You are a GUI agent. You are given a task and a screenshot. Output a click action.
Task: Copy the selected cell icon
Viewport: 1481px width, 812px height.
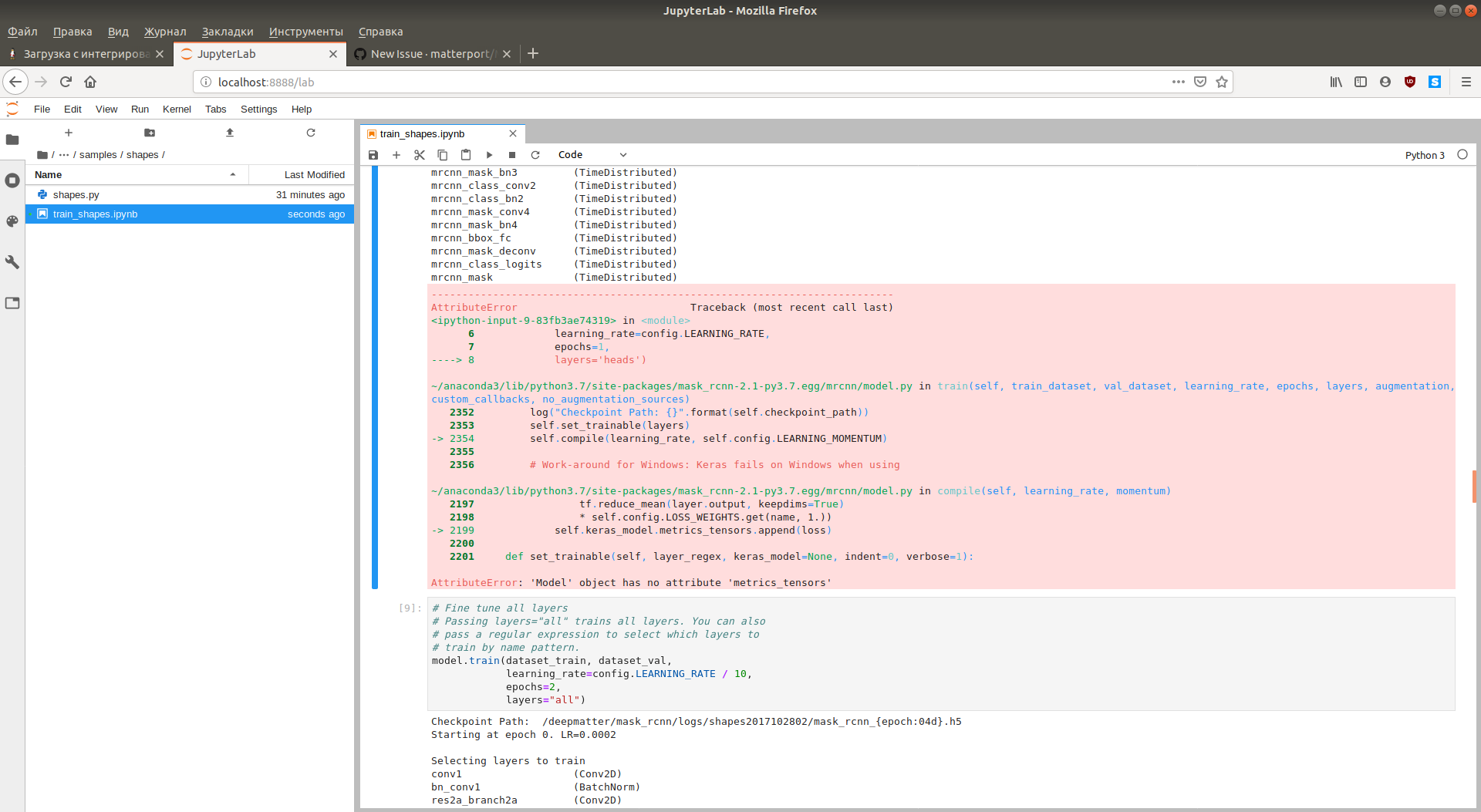click(443, 155)
